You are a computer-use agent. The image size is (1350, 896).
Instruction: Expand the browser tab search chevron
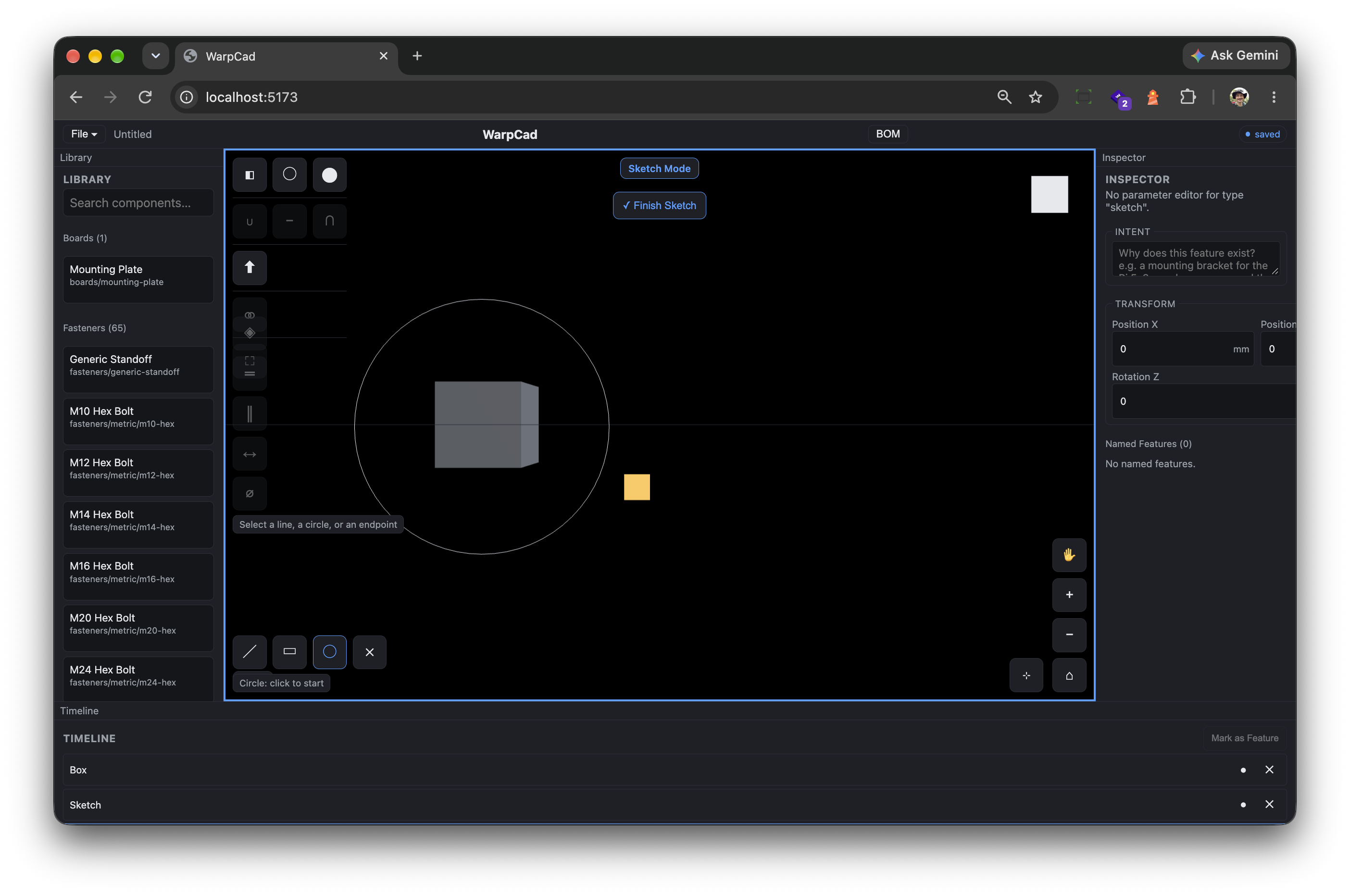(155, 56)
